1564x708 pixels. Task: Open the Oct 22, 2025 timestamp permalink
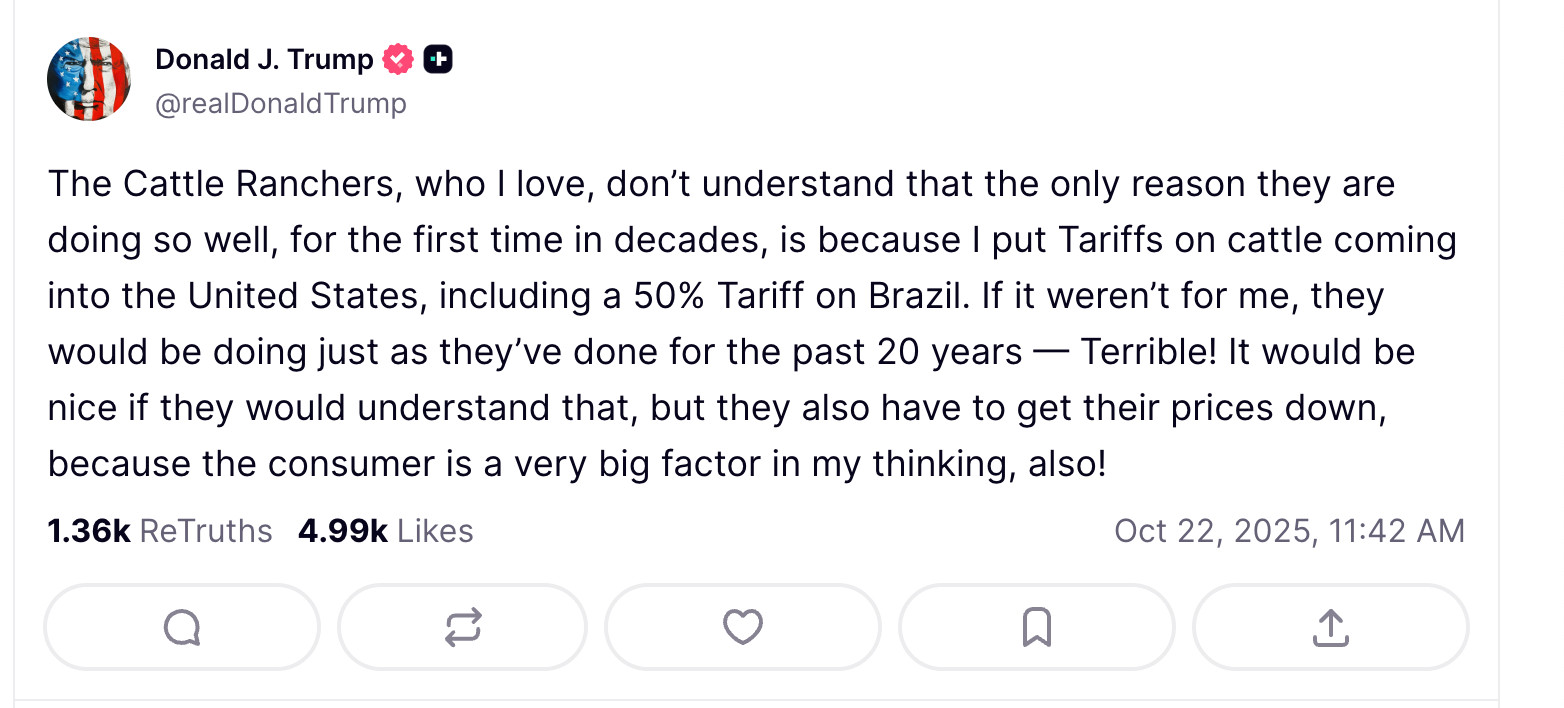pos(1289,531)
